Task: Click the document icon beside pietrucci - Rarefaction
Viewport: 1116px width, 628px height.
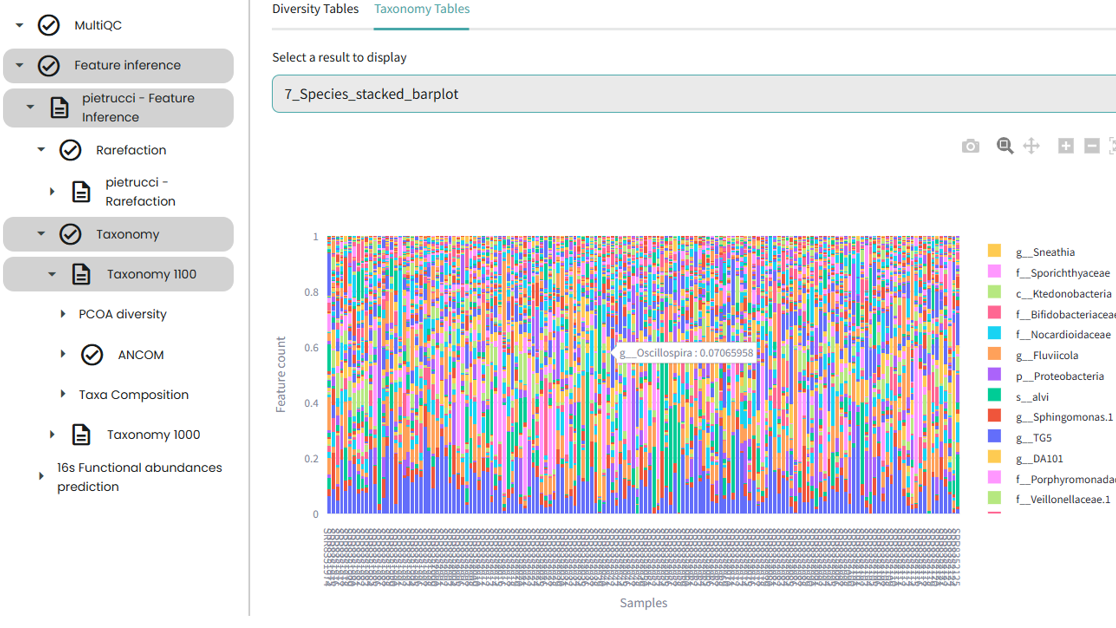Action: pos(81,192)
